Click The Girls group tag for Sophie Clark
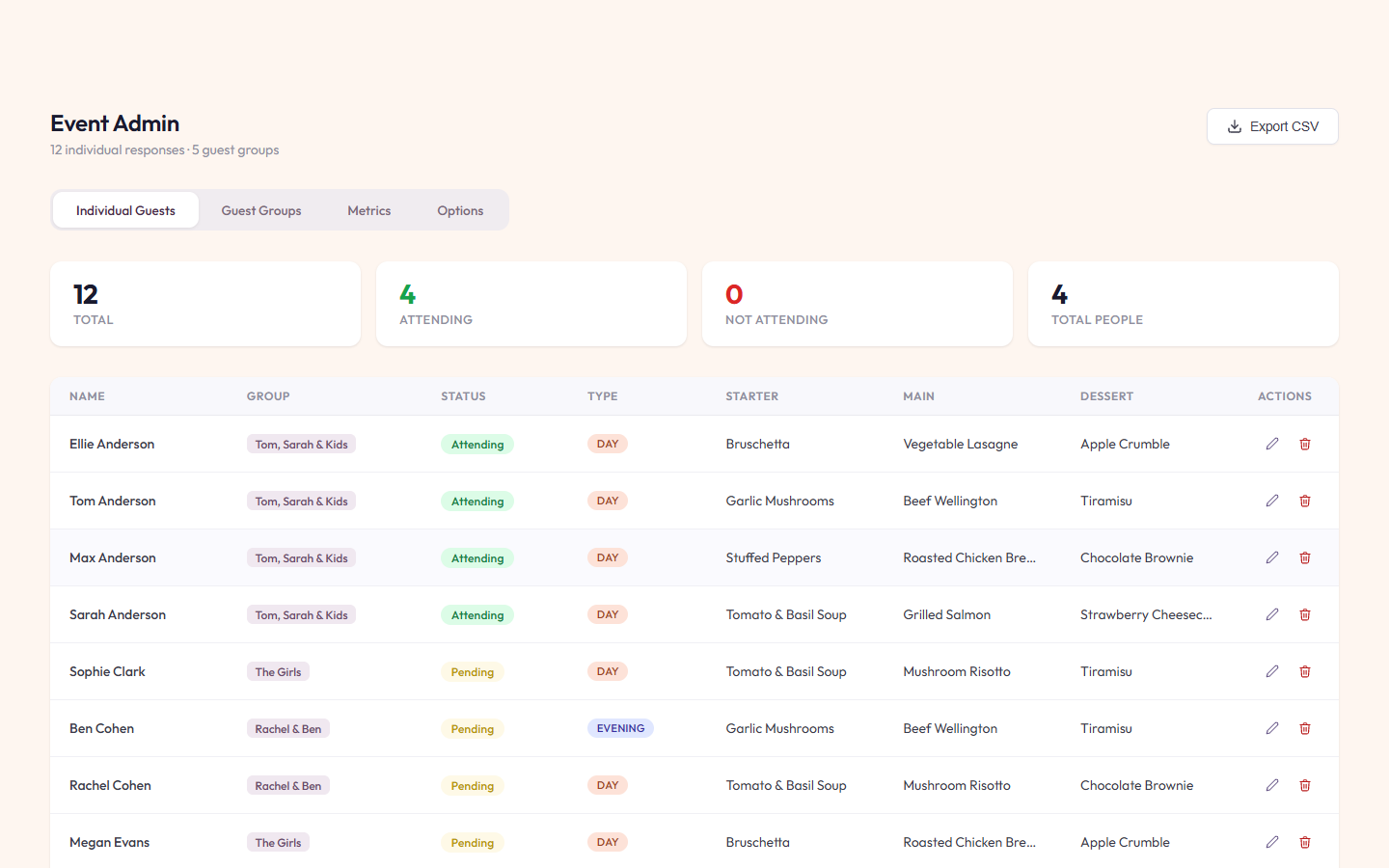 tap(278, 671)
